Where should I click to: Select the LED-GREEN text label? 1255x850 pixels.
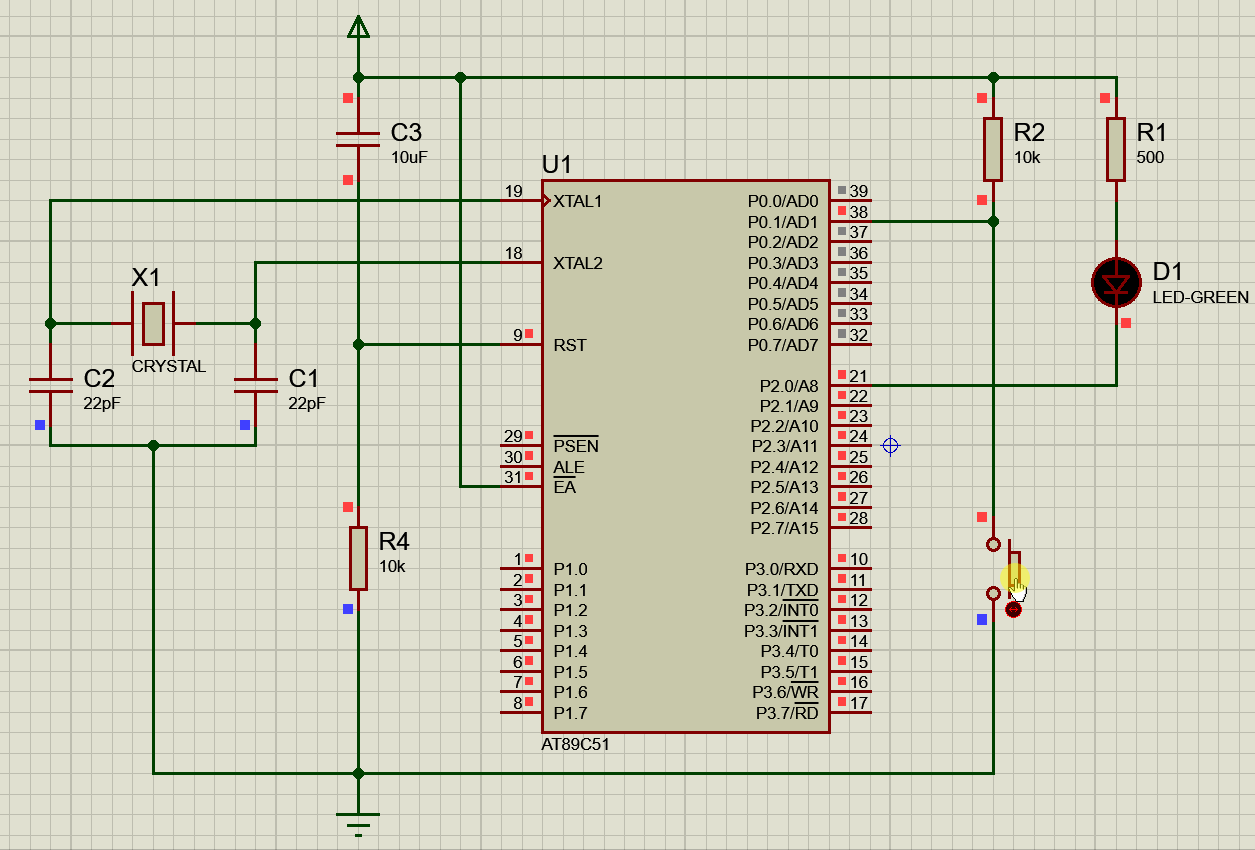[1200, 297]
